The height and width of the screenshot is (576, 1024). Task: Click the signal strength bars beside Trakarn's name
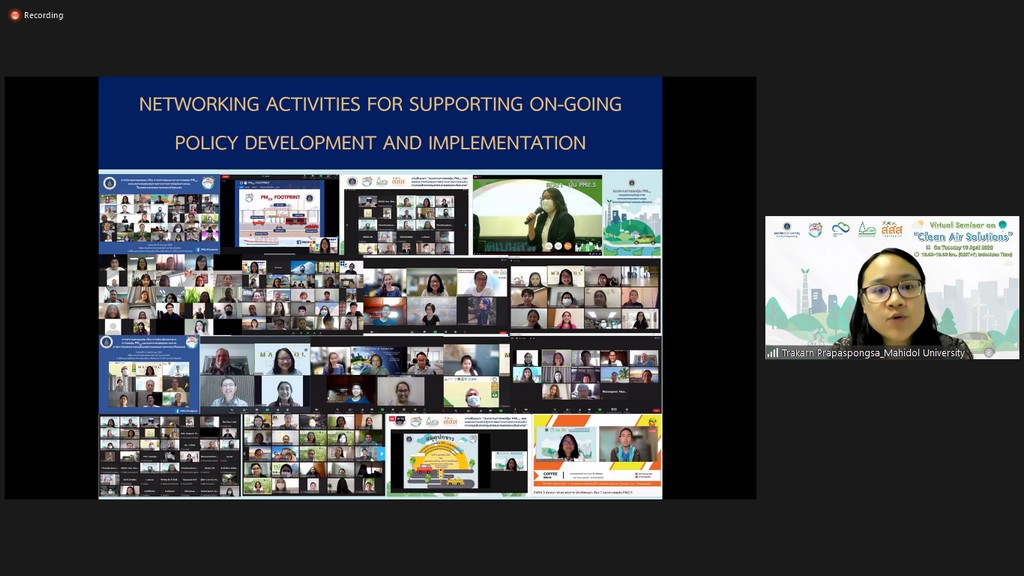click(x=772, y=353)
